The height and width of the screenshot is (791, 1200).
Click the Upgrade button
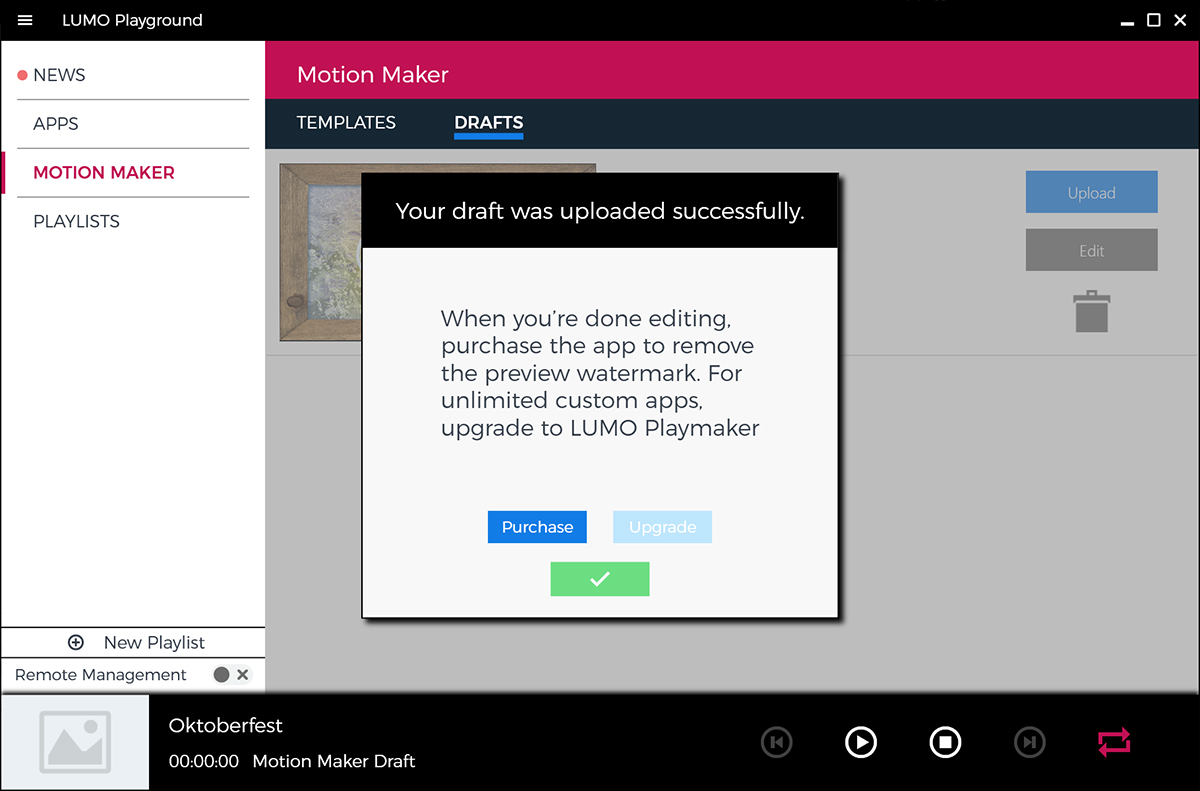(x=662, y=527)
